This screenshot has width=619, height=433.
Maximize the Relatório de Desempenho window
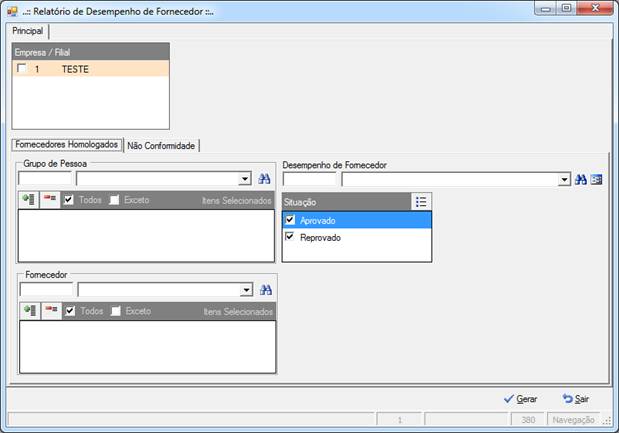pos(566,8)
